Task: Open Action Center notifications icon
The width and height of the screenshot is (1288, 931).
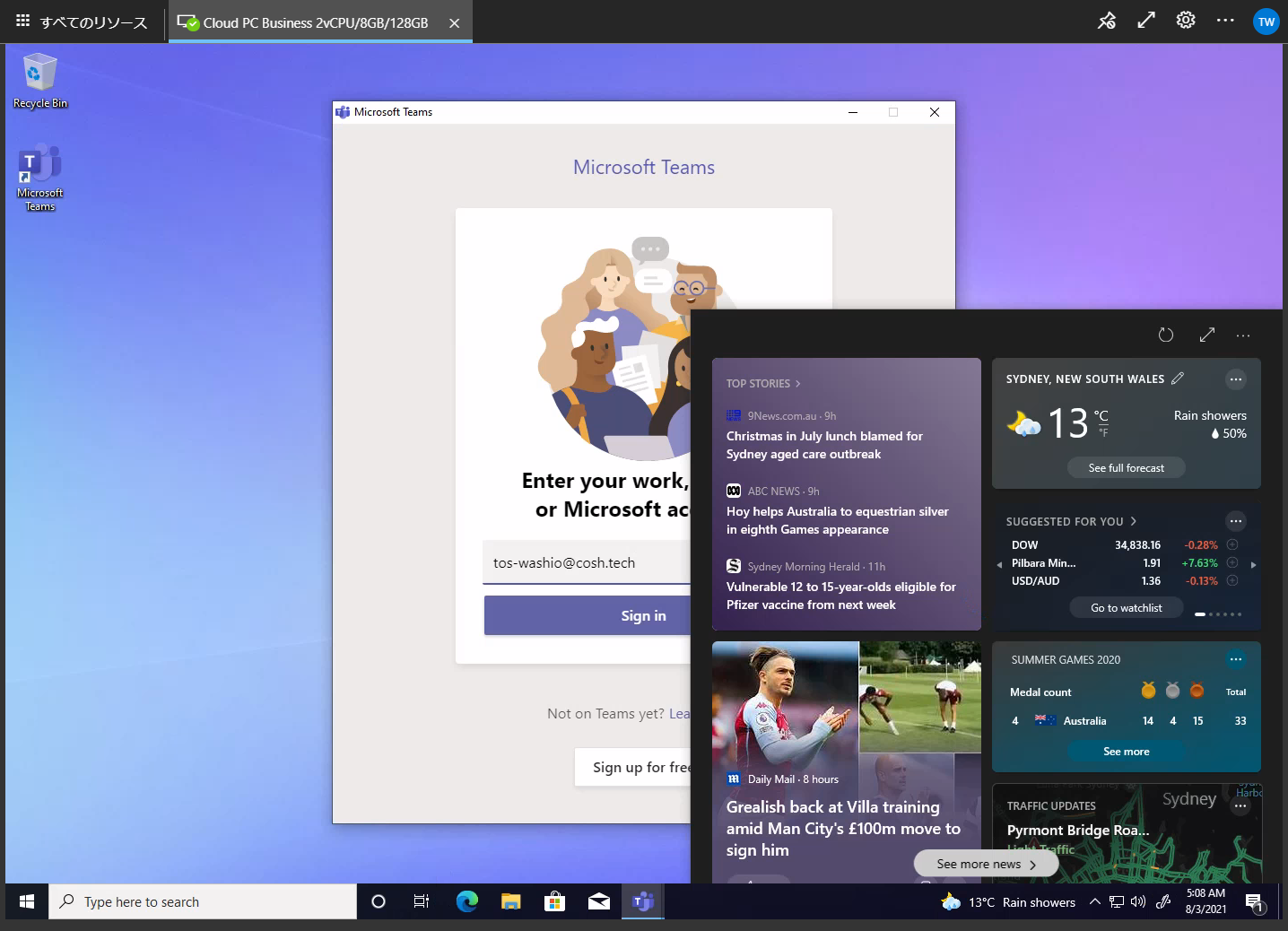Action: (1255, 902)
